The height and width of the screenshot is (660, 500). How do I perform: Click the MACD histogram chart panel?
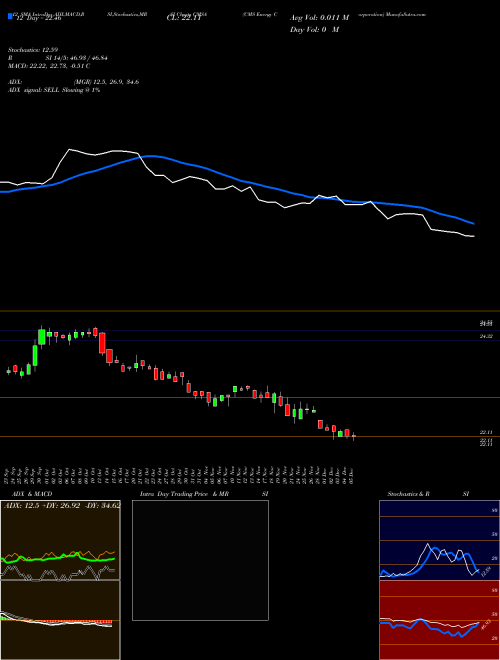[60, 620]
